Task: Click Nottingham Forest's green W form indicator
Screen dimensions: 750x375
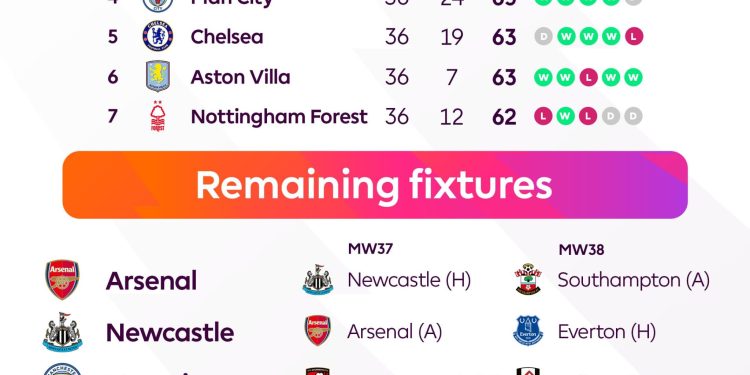Action: point(565,116)
